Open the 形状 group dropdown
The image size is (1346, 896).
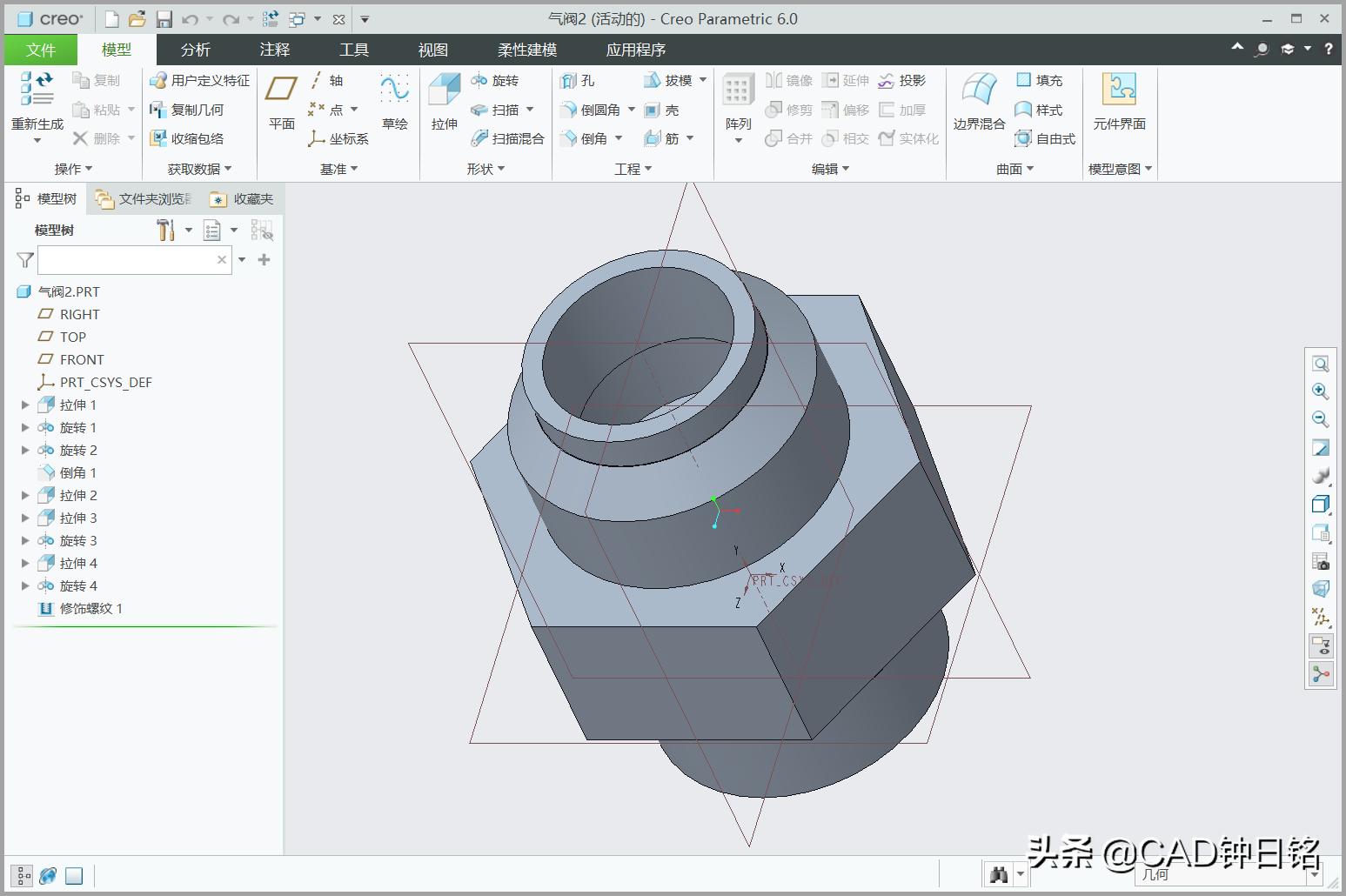[485, 169]
